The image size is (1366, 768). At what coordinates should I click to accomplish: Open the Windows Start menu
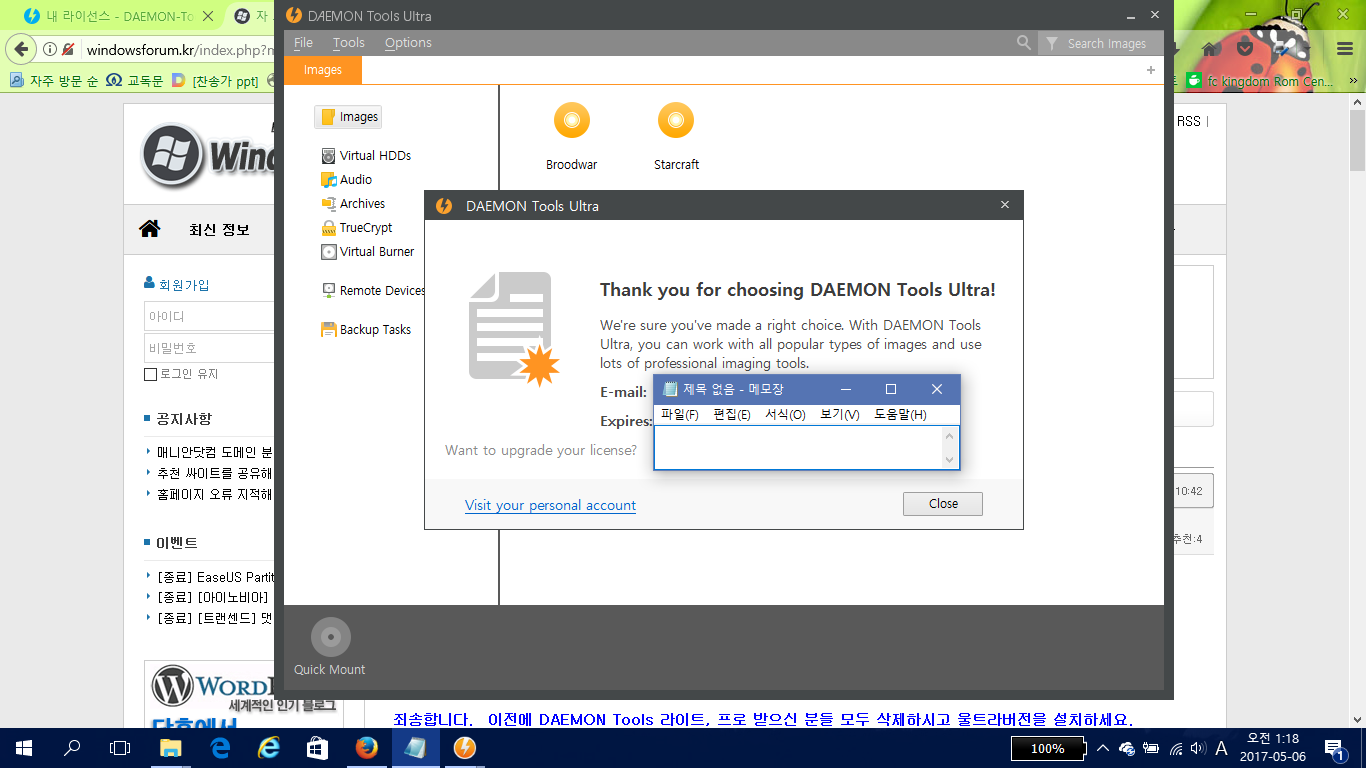(24, 748)
